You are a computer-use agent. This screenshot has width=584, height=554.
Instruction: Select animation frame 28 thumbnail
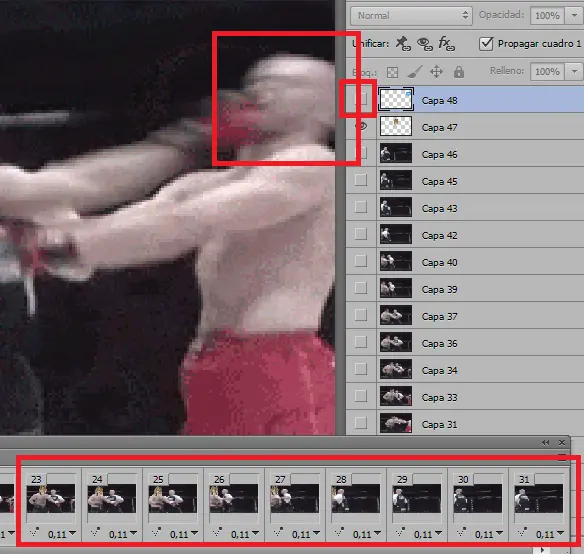356,498
